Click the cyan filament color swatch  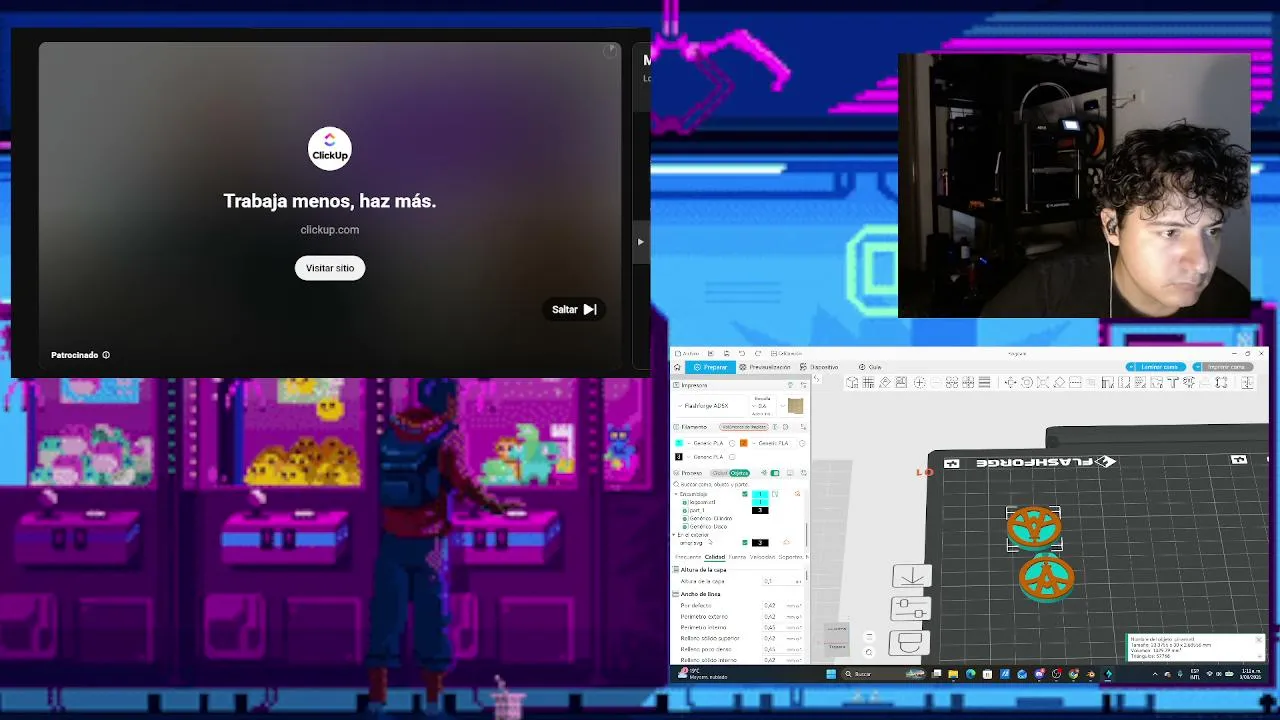click(679, 443)
